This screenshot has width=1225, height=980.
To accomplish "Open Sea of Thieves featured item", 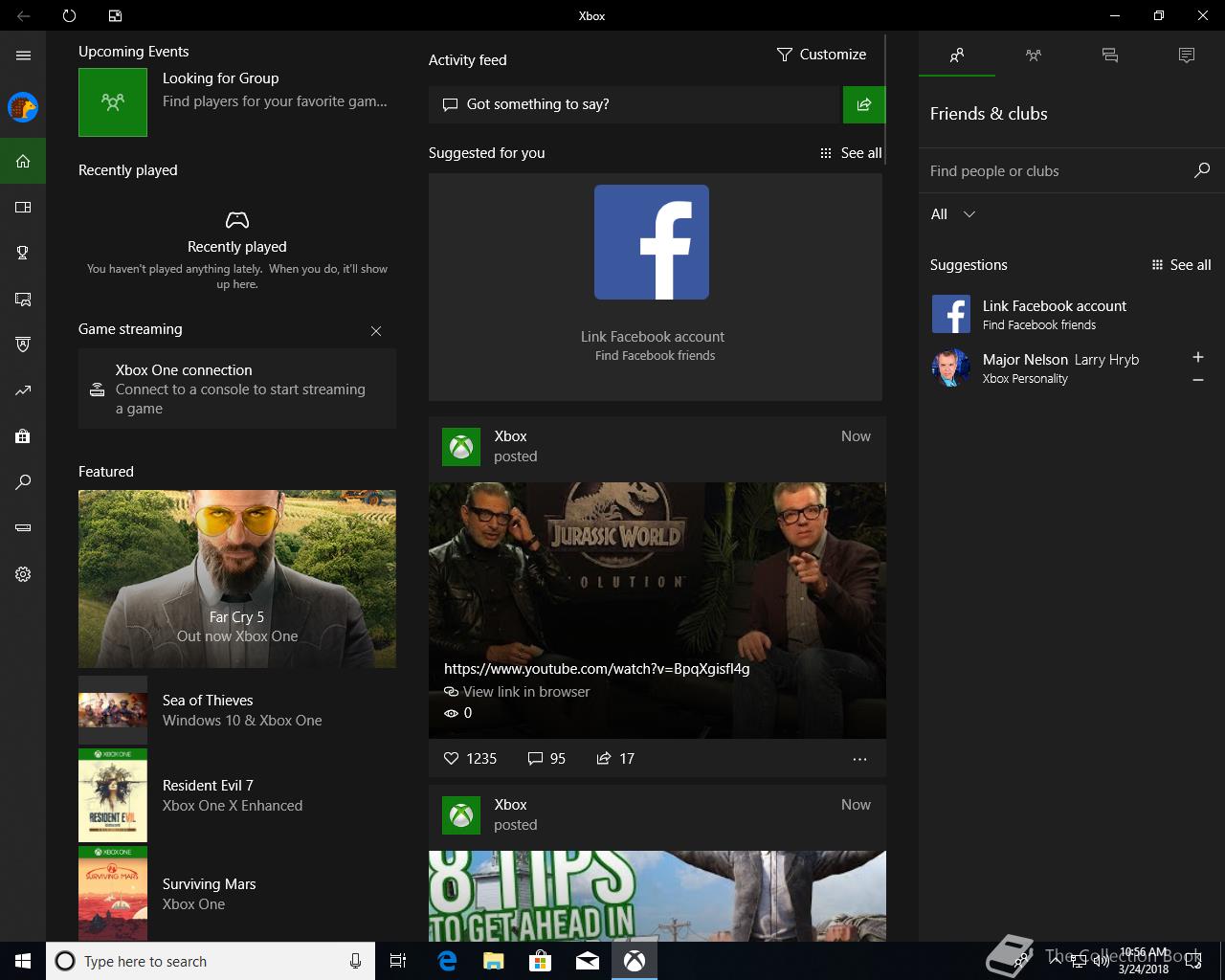I will pos(237,710).
